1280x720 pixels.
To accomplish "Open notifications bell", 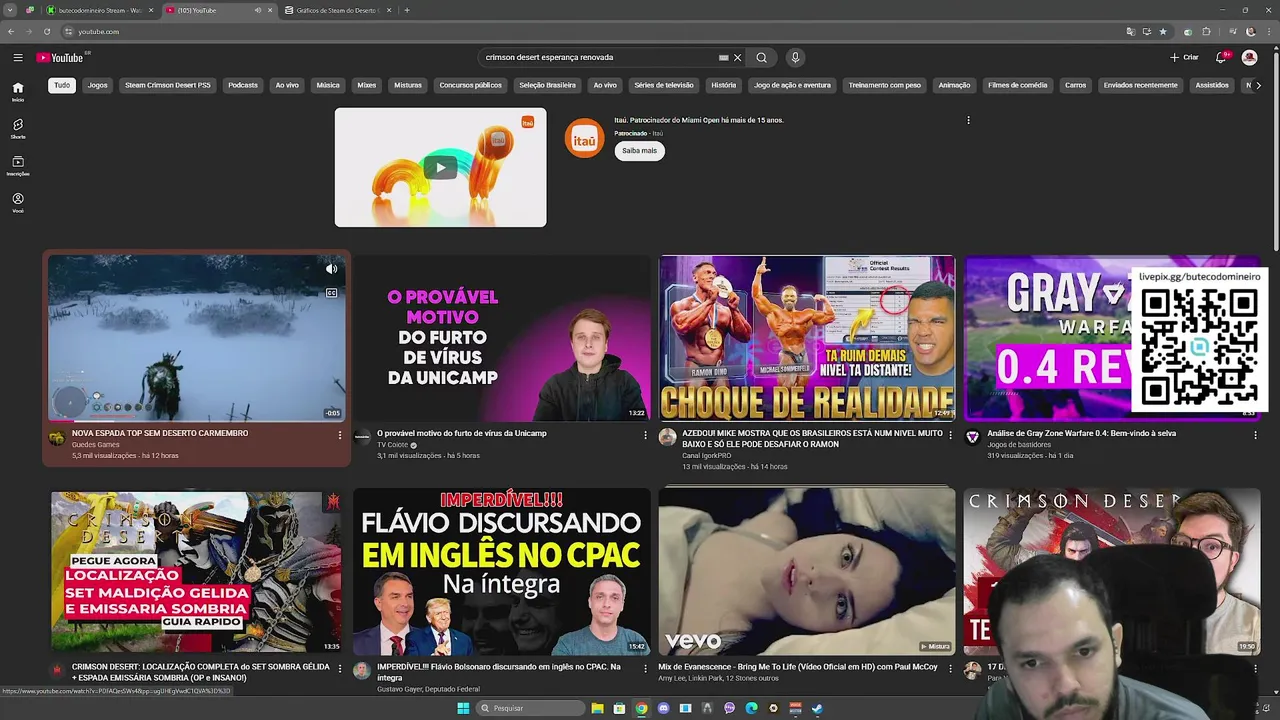I will (x=1221, y=57).
